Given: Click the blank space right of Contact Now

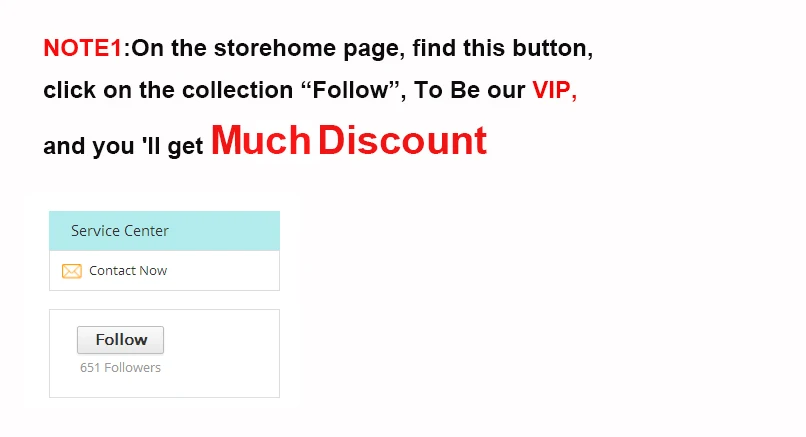Looking at the screenshot, I should tap(222, 270).
